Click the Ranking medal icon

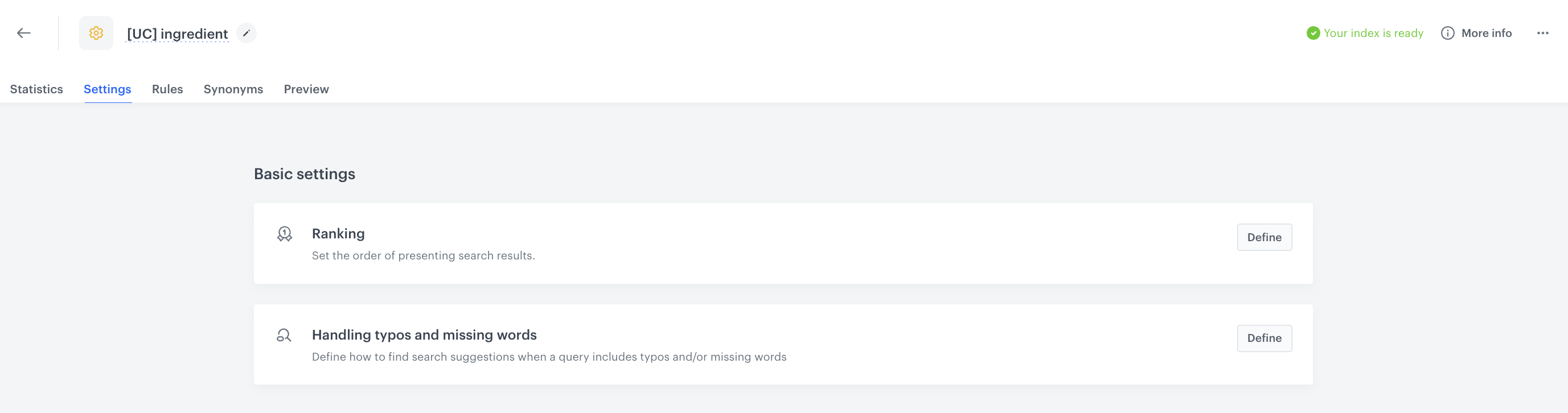pos(284,234)
